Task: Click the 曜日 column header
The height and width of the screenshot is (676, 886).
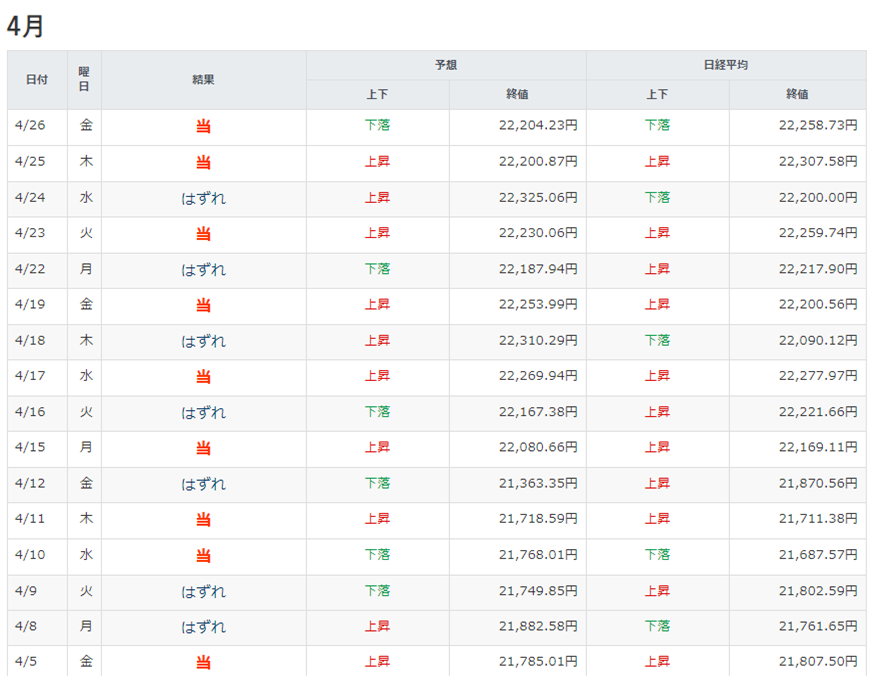Action: click(x=84, y=79)
